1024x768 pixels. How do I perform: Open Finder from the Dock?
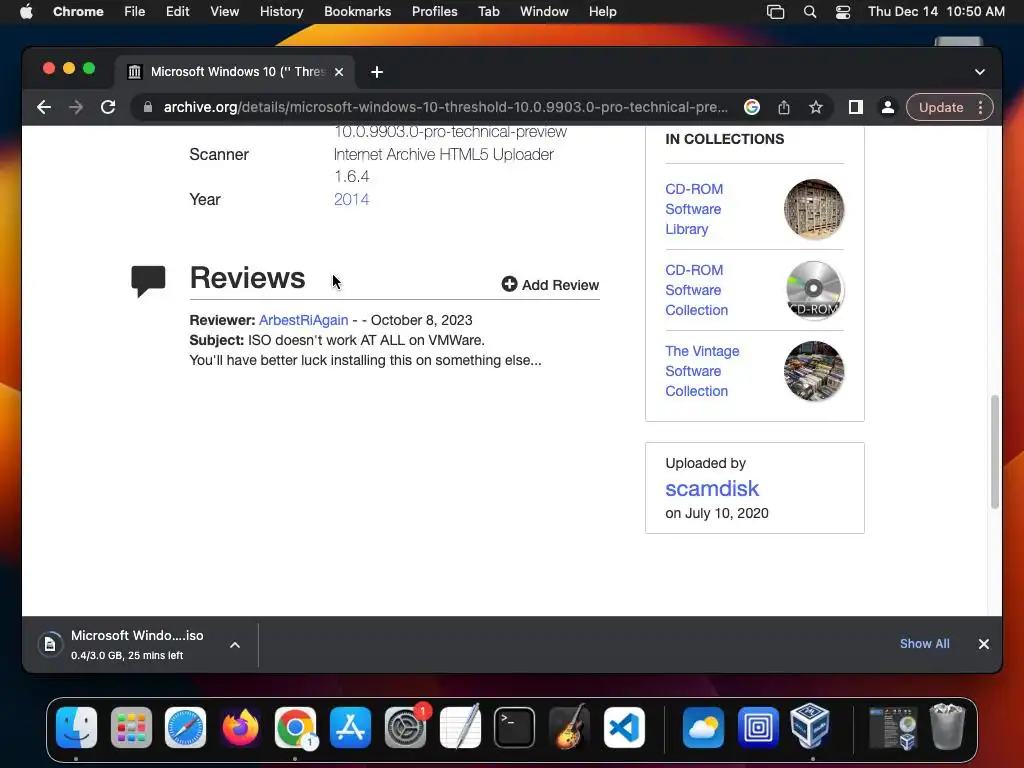(76, 727)
